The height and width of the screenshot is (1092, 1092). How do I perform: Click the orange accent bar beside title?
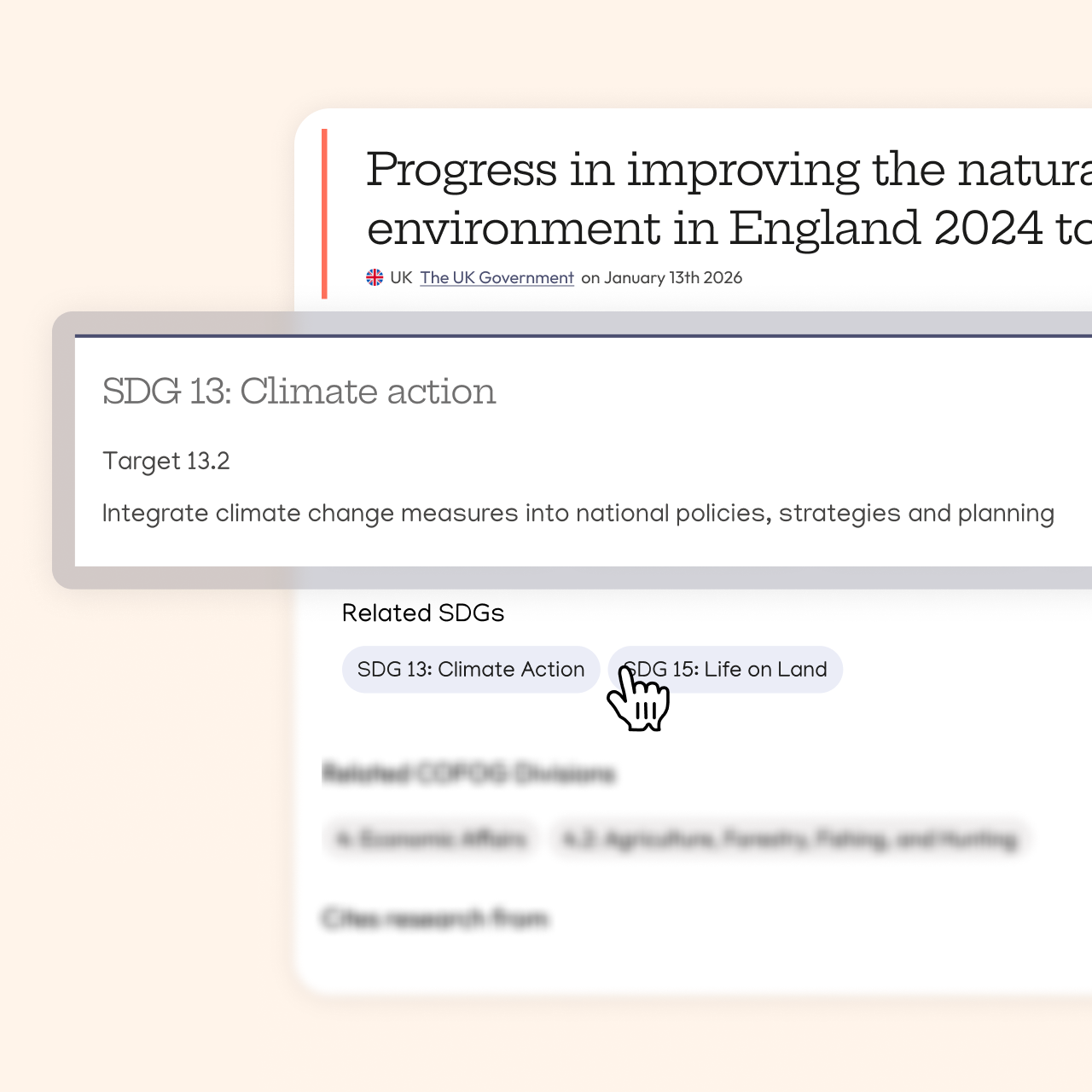(324, 213)
